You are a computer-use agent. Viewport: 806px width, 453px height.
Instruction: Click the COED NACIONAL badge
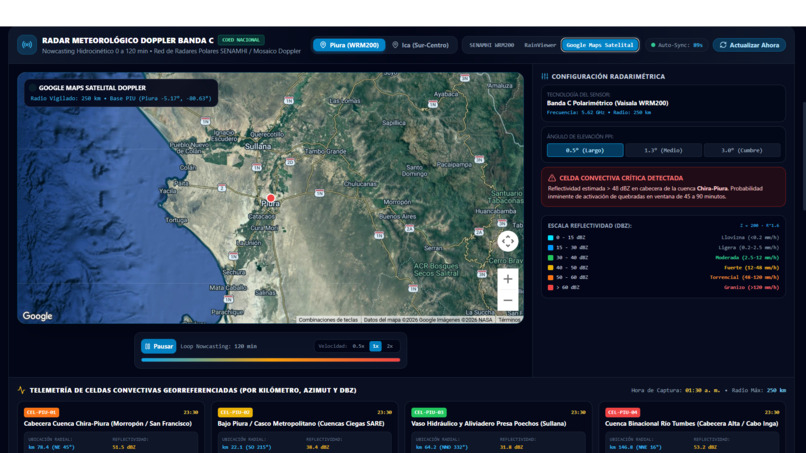(241, 40)
